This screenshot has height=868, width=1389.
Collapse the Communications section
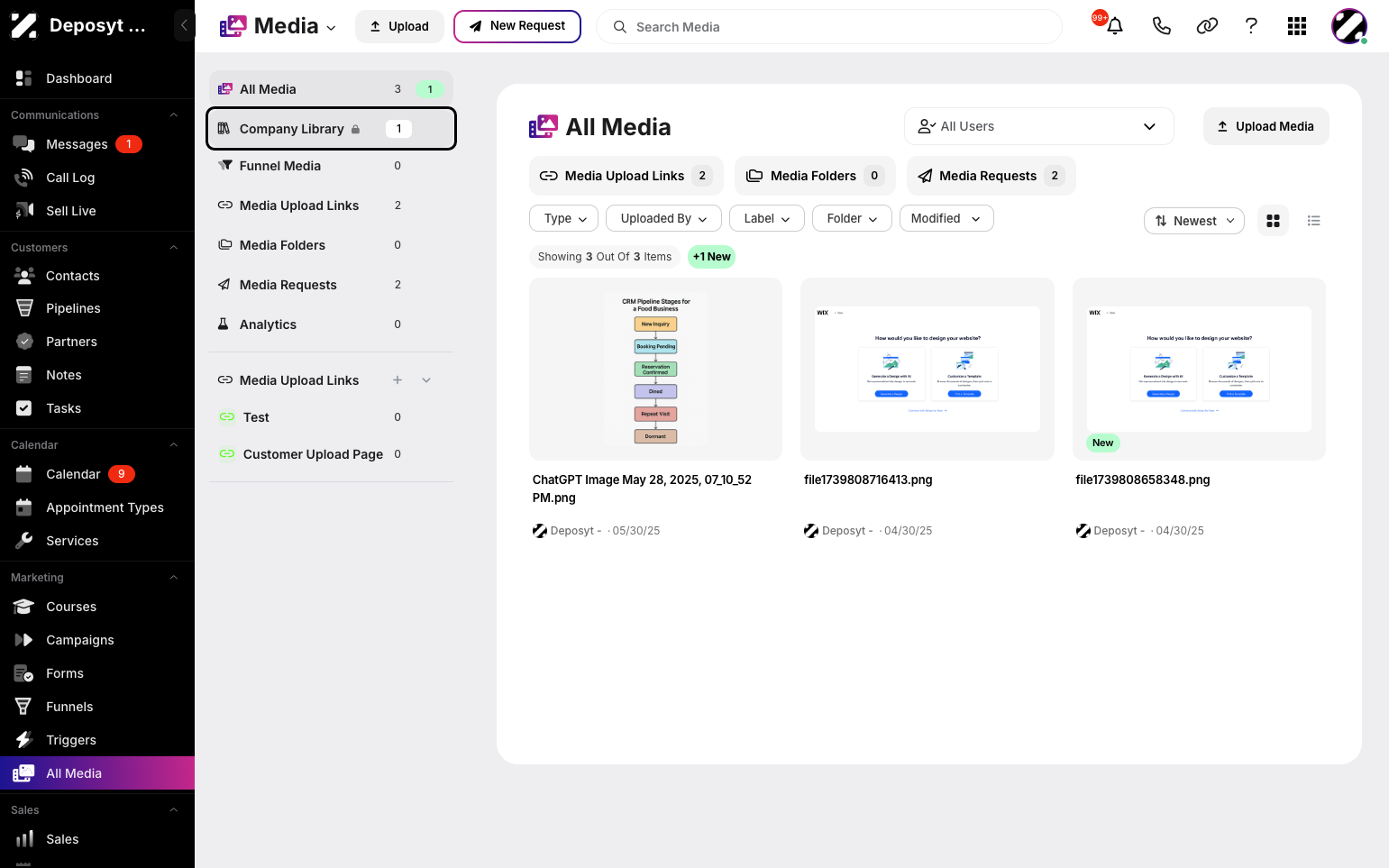click(x=174, y=115)
